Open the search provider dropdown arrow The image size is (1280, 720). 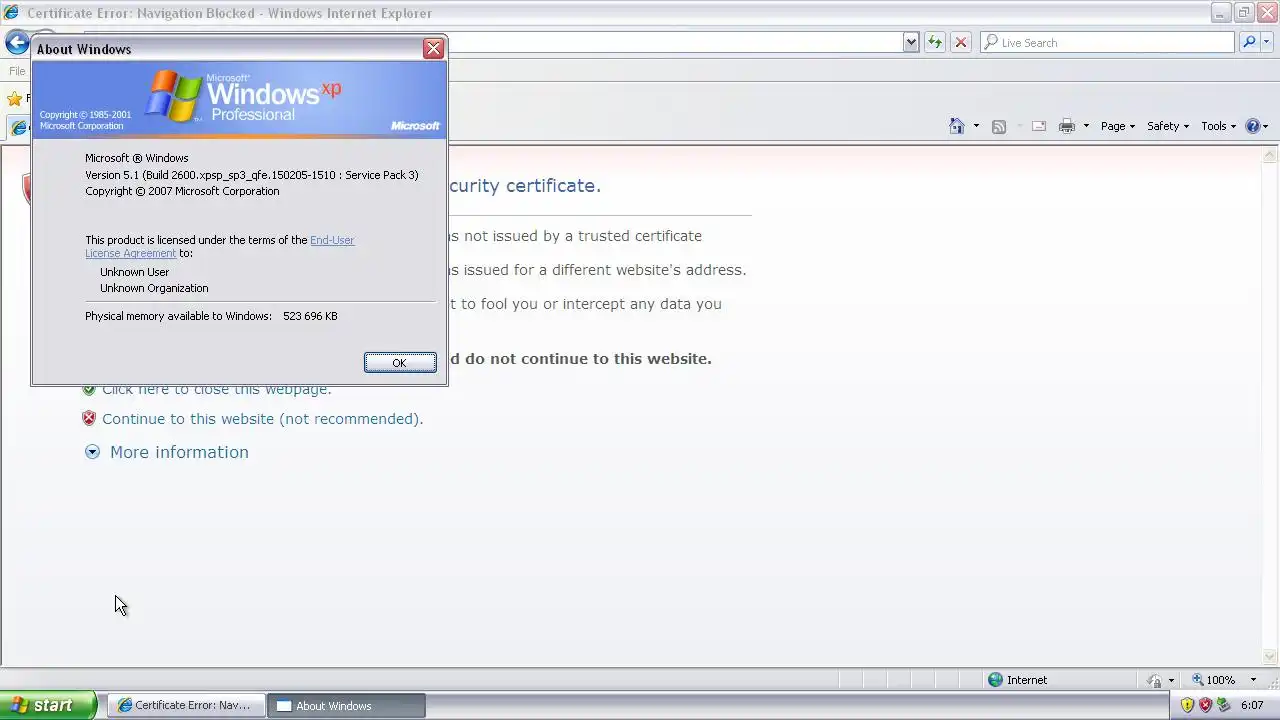1266,42
